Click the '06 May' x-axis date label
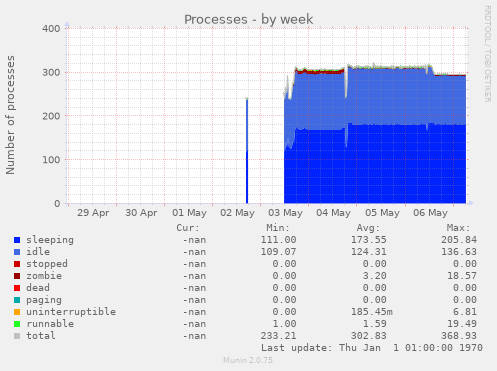Screen dimensions: 497x371 430,213
